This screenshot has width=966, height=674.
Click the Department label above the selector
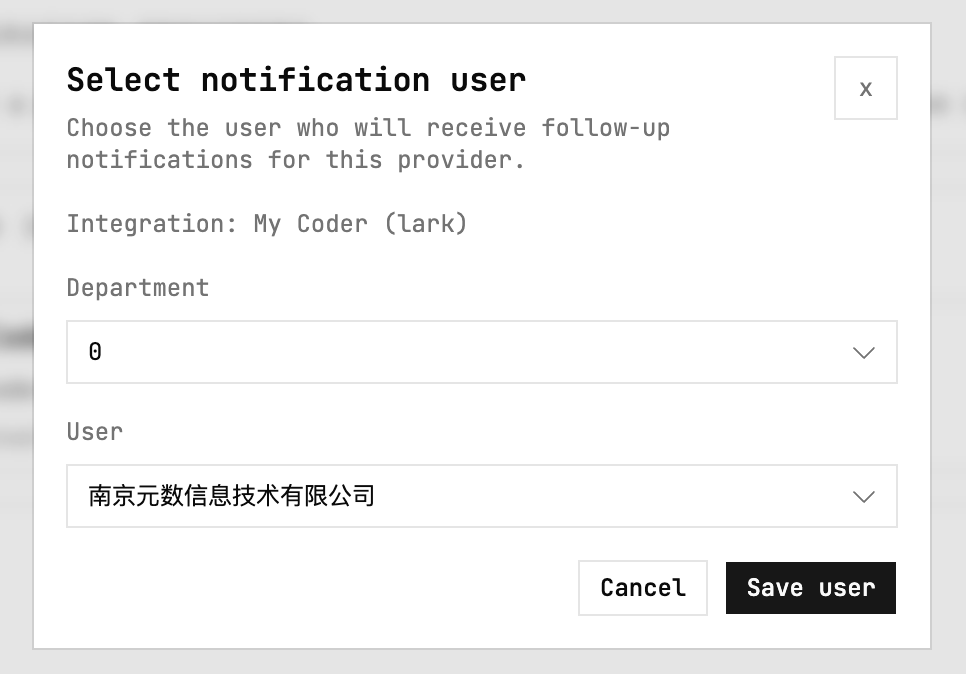coord(138,288)
